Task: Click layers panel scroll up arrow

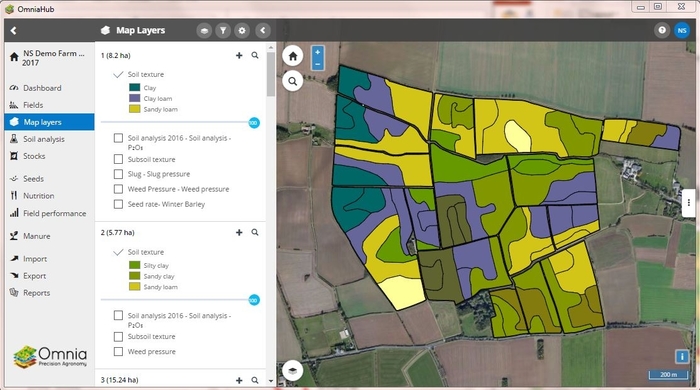Action: (271, 47)
